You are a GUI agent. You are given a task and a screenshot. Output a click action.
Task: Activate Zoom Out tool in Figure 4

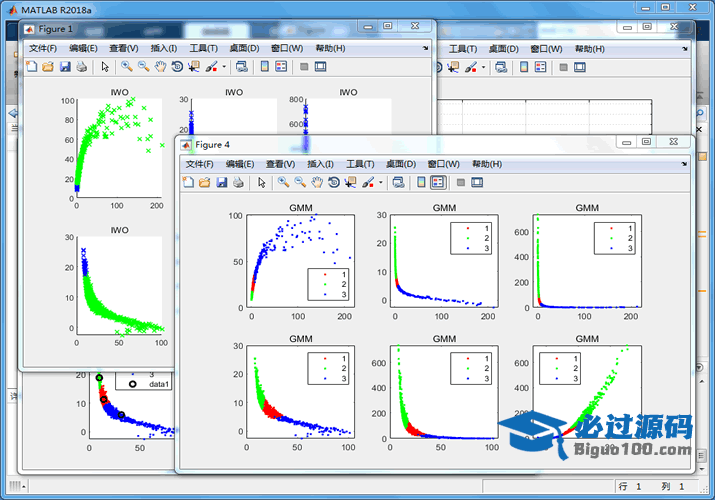point(300,182)
